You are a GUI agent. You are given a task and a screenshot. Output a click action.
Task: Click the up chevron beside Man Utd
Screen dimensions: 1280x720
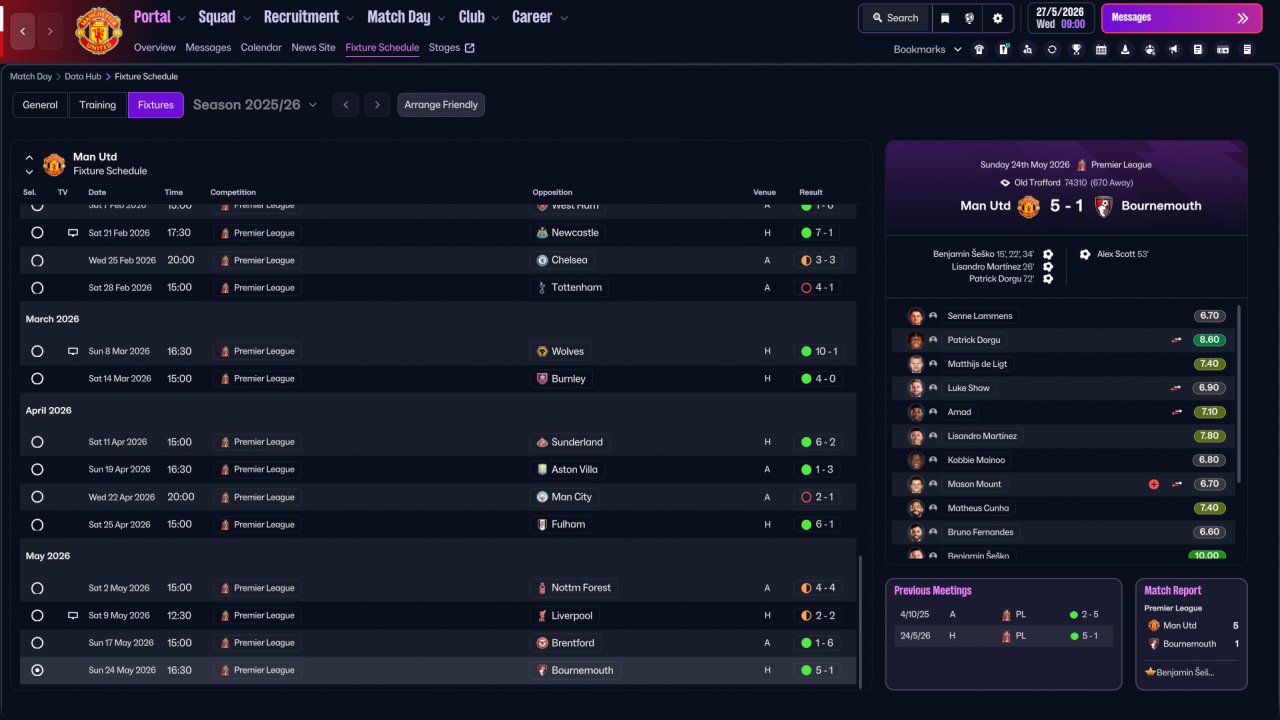(x=29, y=158)
